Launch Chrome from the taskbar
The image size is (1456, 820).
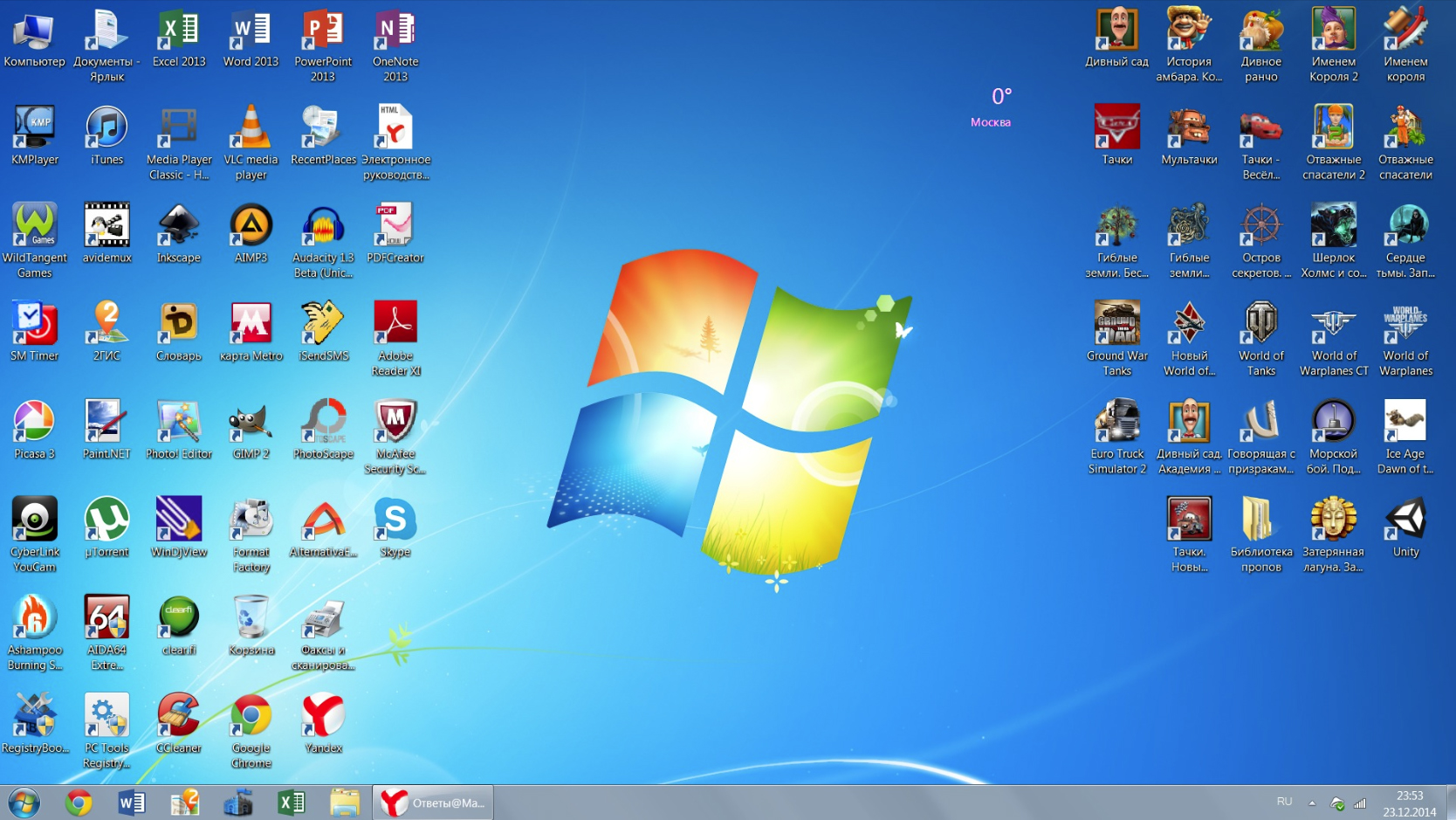(79, 803)
